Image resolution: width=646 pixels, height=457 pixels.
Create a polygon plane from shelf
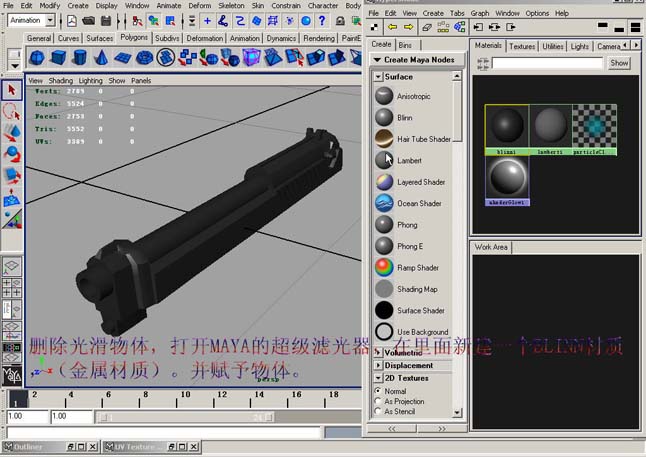click(x=122, y=57)
